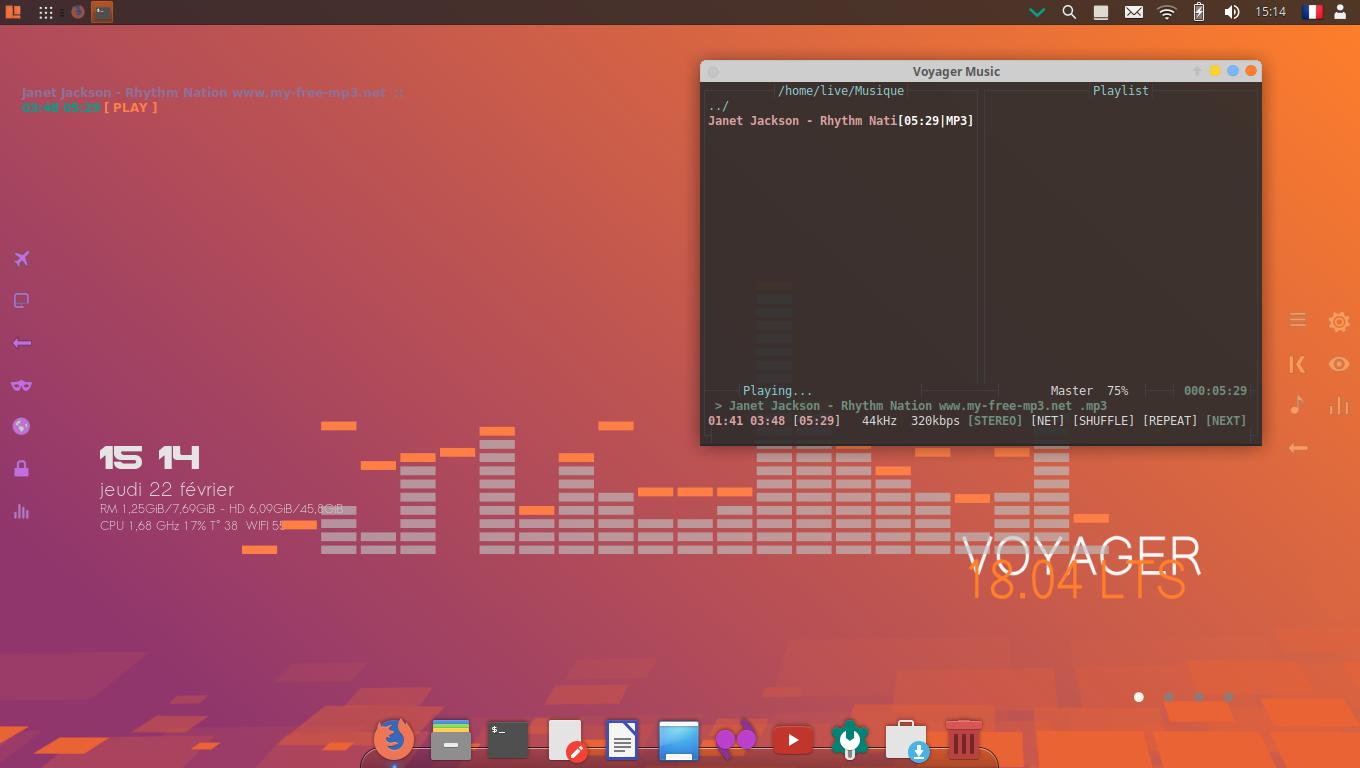
Task: Click the blue desktop window dock icon
Action: tap(679, 741)
